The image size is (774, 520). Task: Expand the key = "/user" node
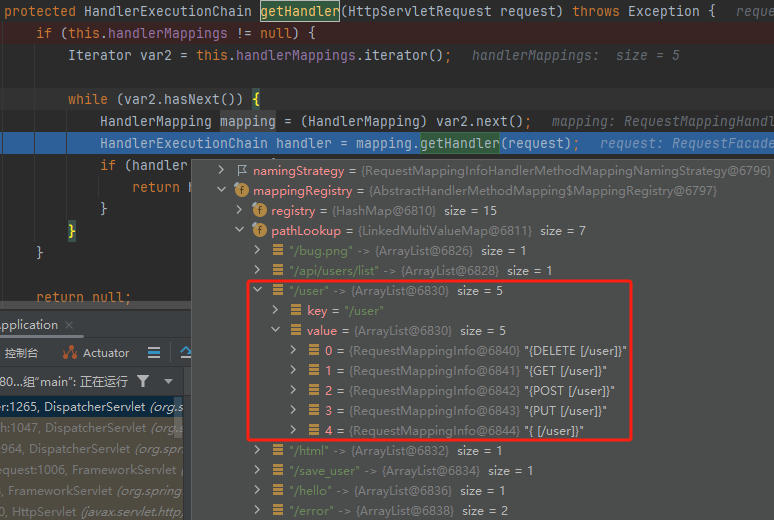tap(275, 310)
